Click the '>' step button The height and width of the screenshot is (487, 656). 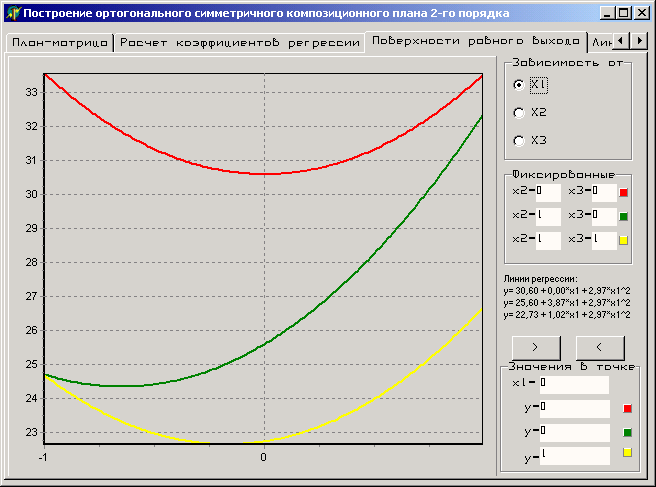click(x=536, y=347)
